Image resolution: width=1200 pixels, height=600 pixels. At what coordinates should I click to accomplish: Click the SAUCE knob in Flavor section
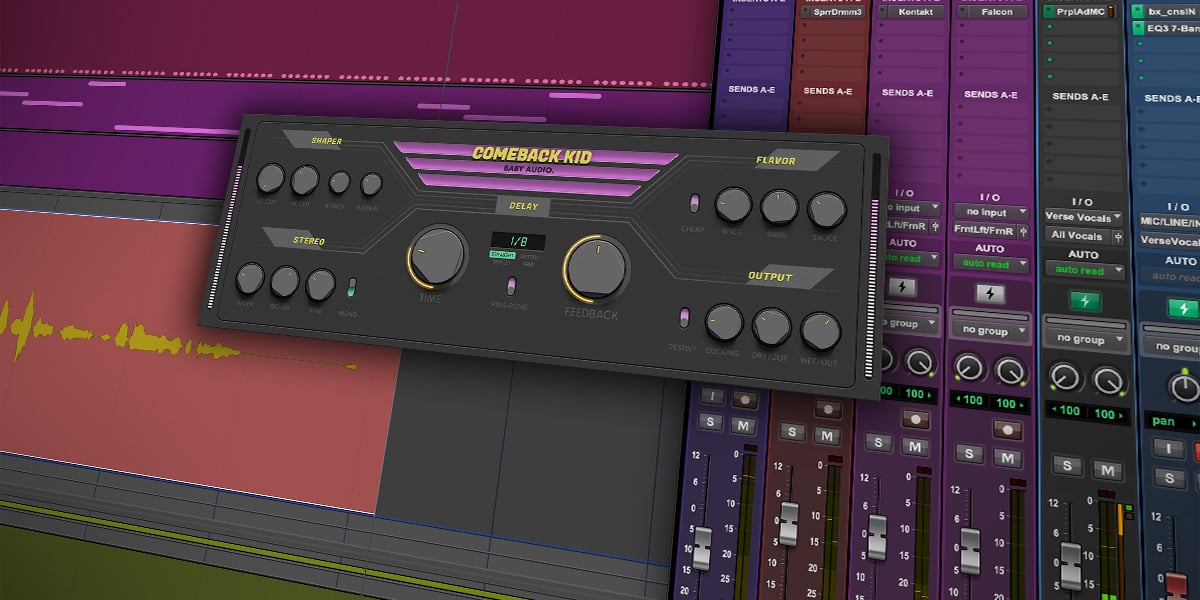(x=827, y=210)
